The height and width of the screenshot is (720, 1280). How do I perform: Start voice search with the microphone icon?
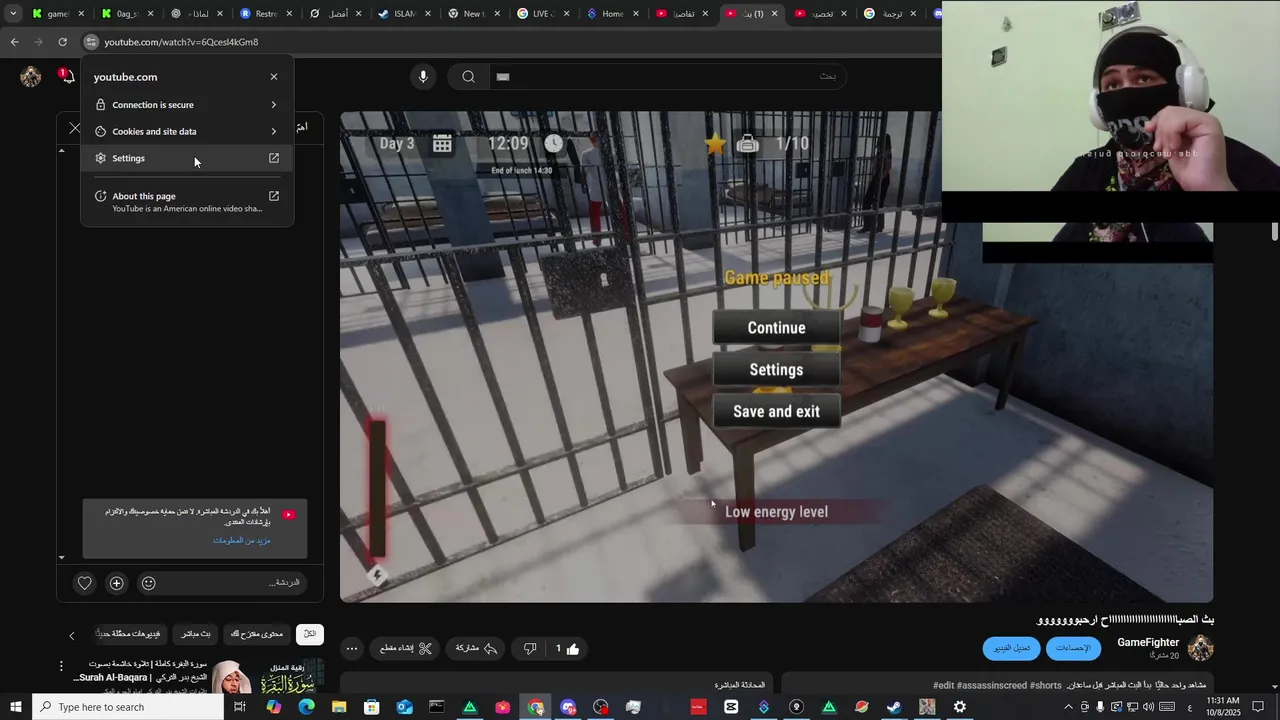coord(423,77)
